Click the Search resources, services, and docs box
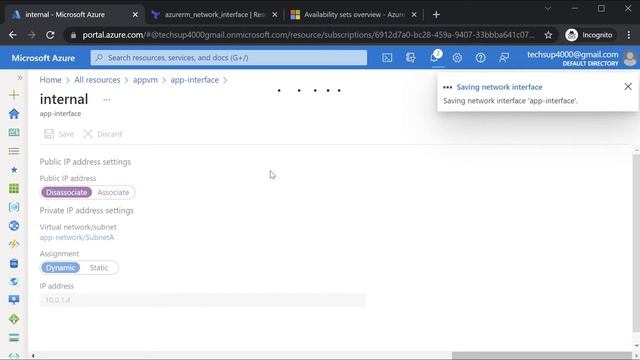Screen dimensions: 640x360 tap(229, 58)
